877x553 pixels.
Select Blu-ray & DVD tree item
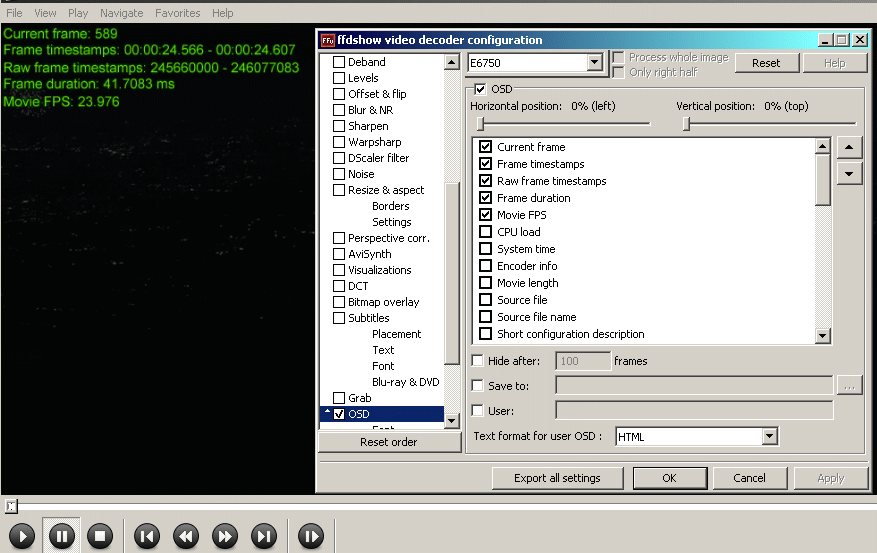click(406, 382)
